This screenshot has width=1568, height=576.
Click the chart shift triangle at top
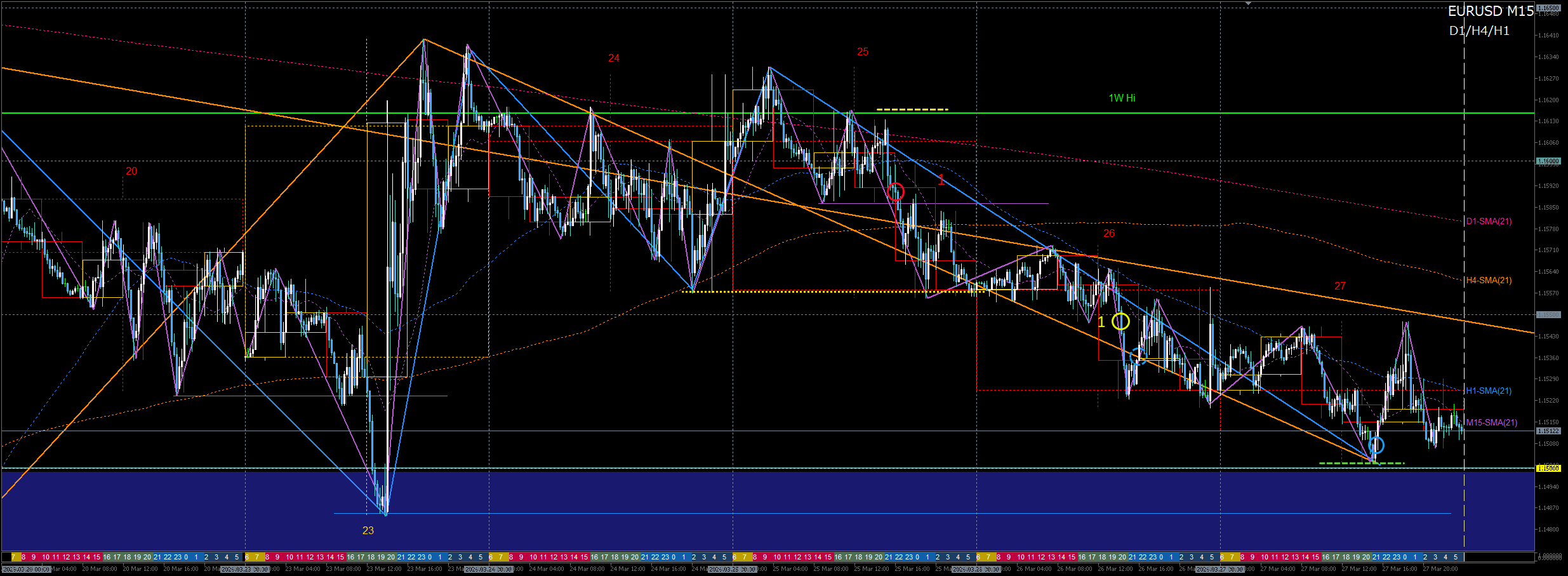(1248, 3)
